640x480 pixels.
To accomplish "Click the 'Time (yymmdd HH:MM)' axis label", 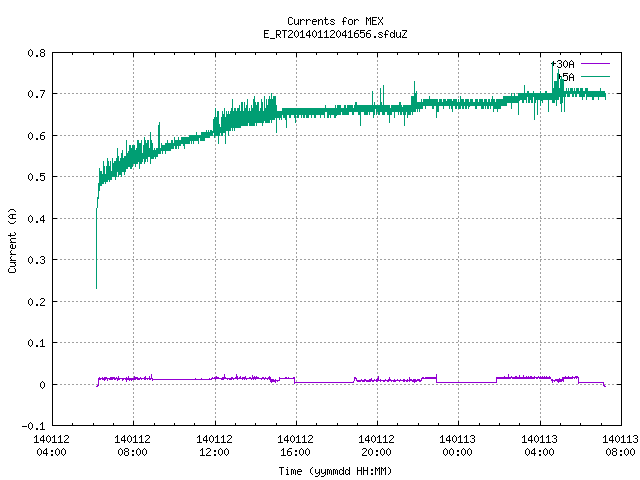I will (x=335, y=471).
